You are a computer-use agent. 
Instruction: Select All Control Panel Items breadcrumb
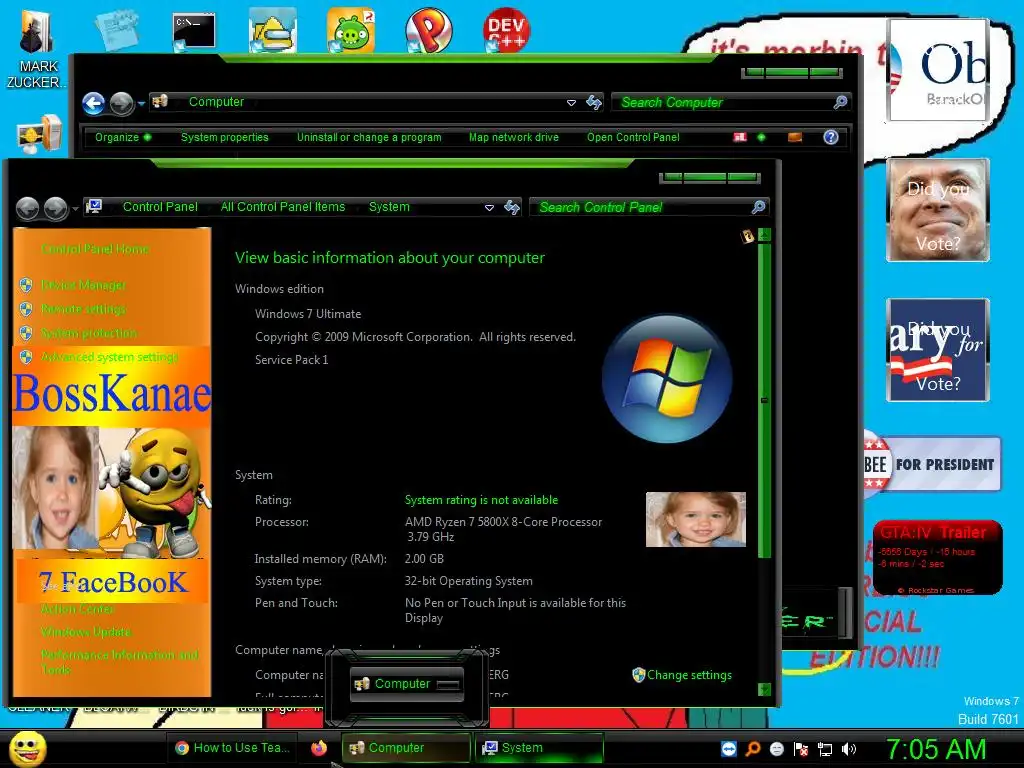pyautogui.click(x=283, y=207)
